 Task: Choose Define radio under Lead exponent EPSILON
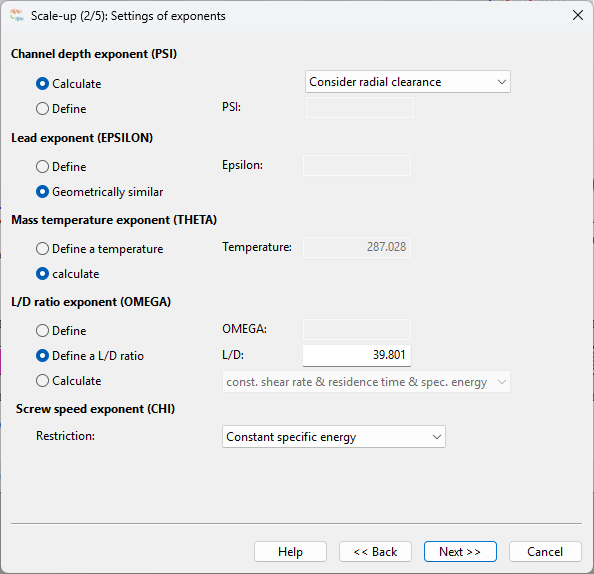coord(61,167)
